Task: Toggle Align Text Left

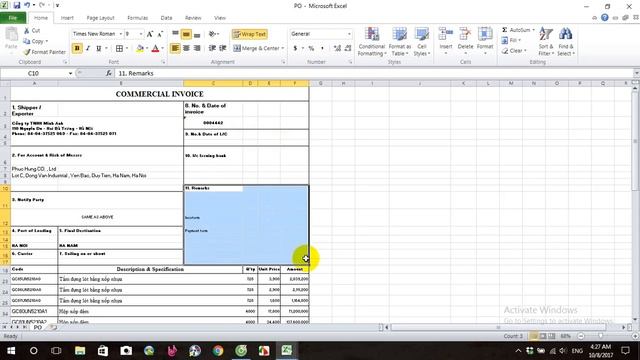Action: click(x=175, y=48)
